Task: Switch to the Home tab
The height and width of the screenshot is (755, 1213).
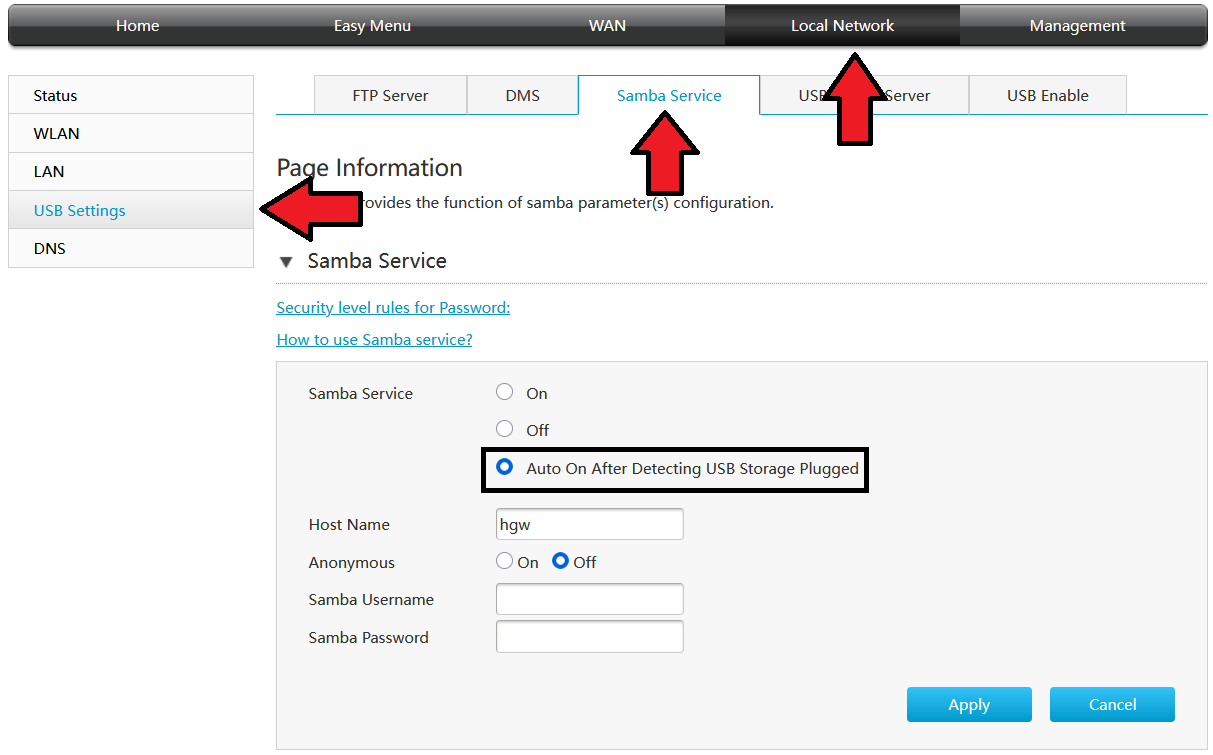Action: click(137, 25)
